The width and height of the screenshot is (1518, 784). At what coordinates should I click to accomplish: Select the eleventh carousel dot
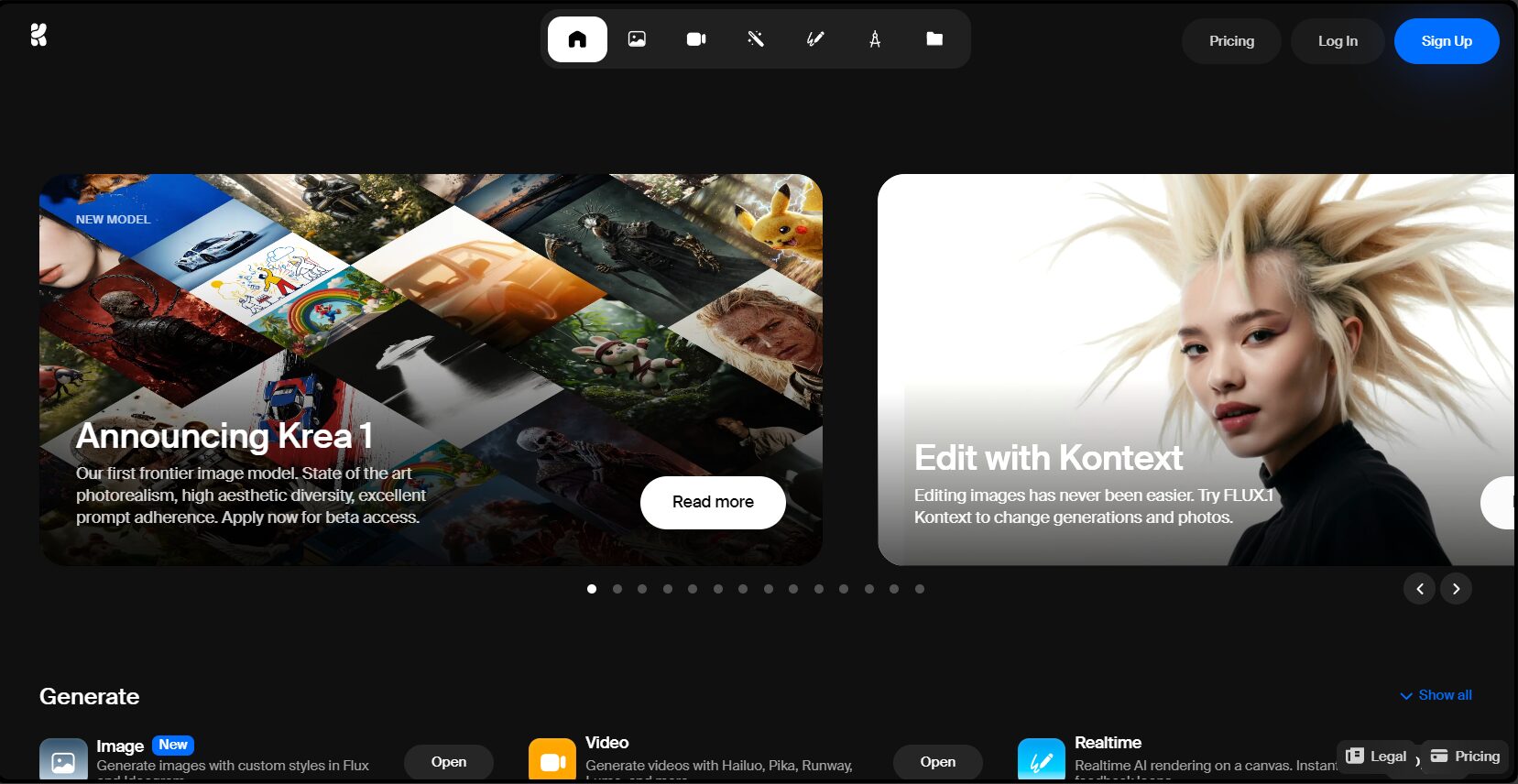(844, 589)
